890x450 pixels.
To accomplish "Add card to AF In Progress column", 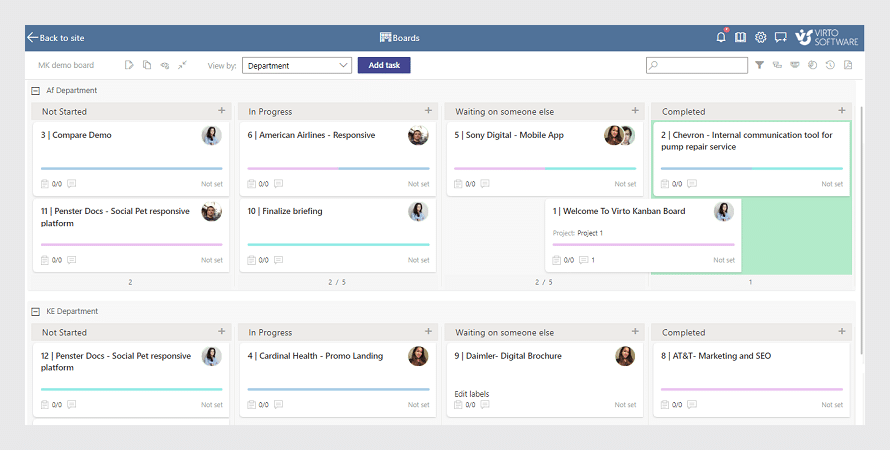I will [429, 111].
